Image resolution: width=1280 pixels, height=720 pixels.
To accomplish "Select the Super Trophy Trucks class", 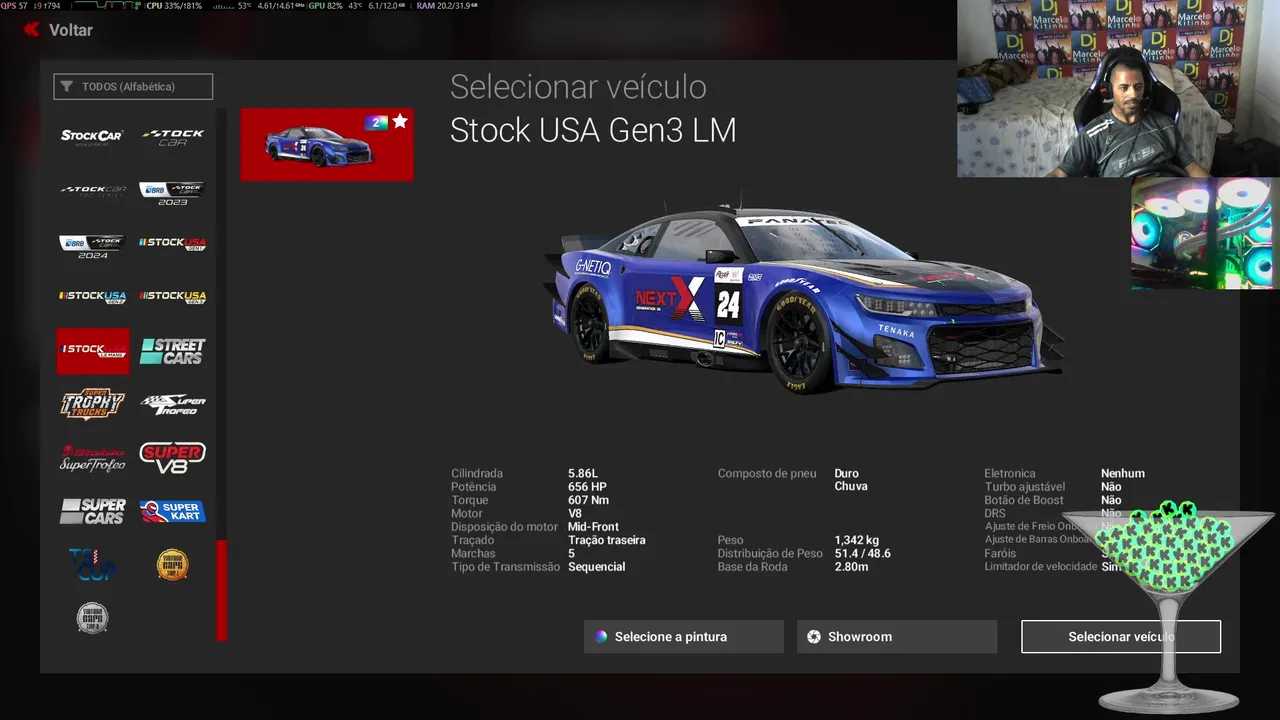I will (92, 404).
